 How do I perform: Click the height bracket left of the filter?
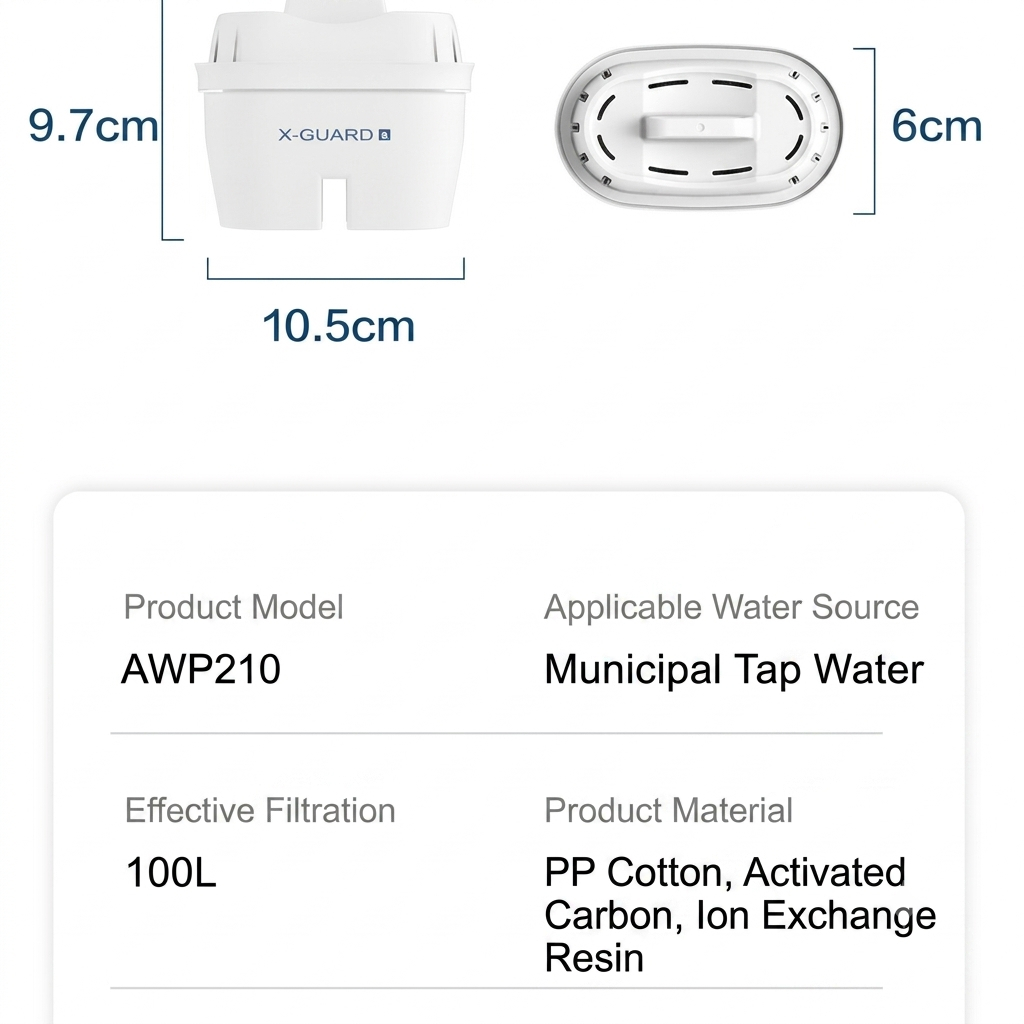171,120
